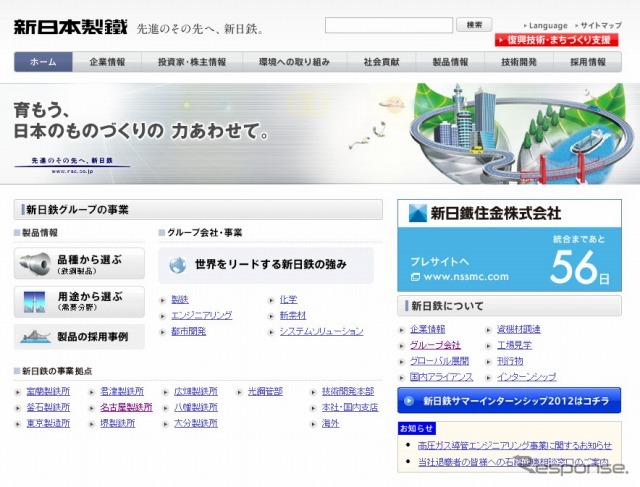
Task: Open the 資機材調達 link
Action: click(518, 329)
